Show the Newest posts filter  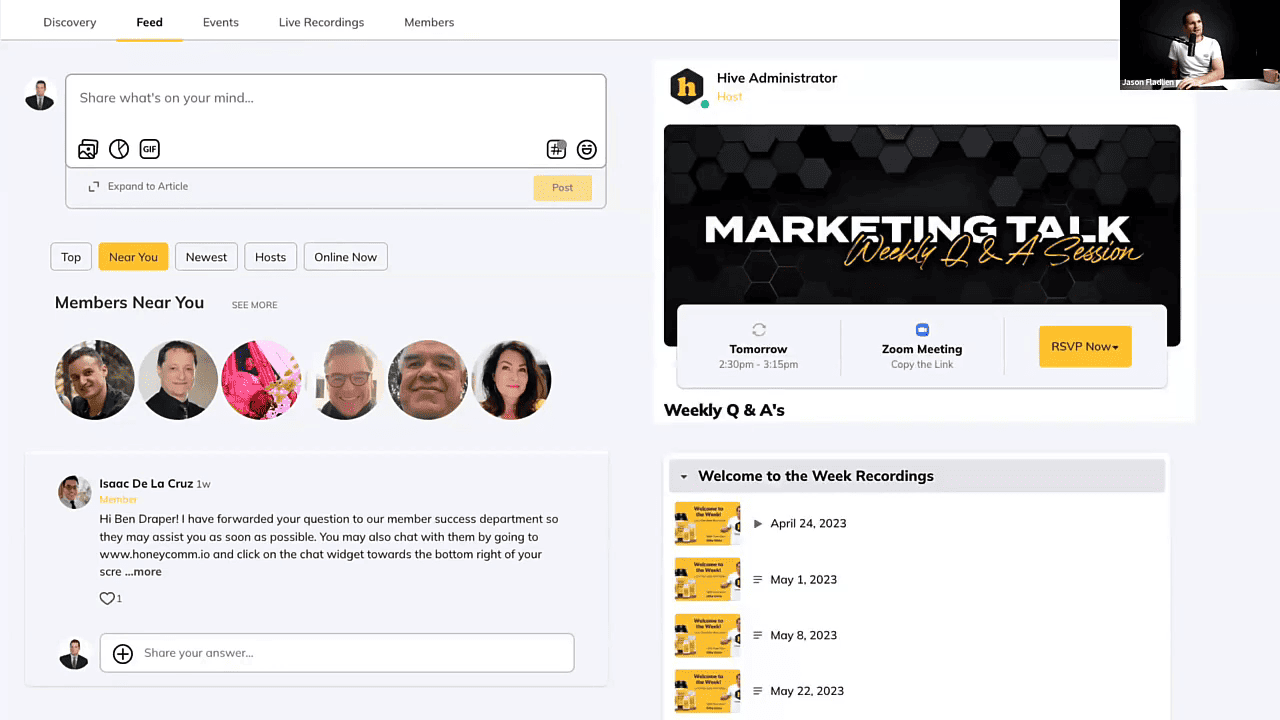tap(206, 257)
